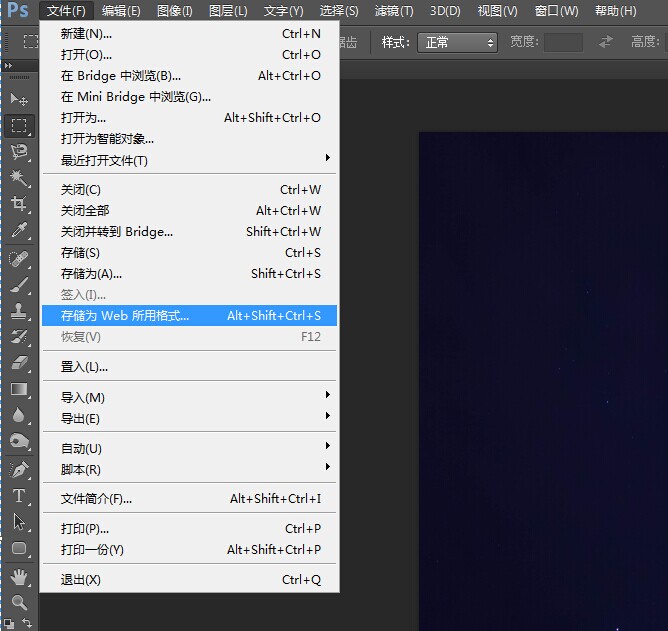Open the 样式 (Style) dropdown

click(x=458, y=43)
